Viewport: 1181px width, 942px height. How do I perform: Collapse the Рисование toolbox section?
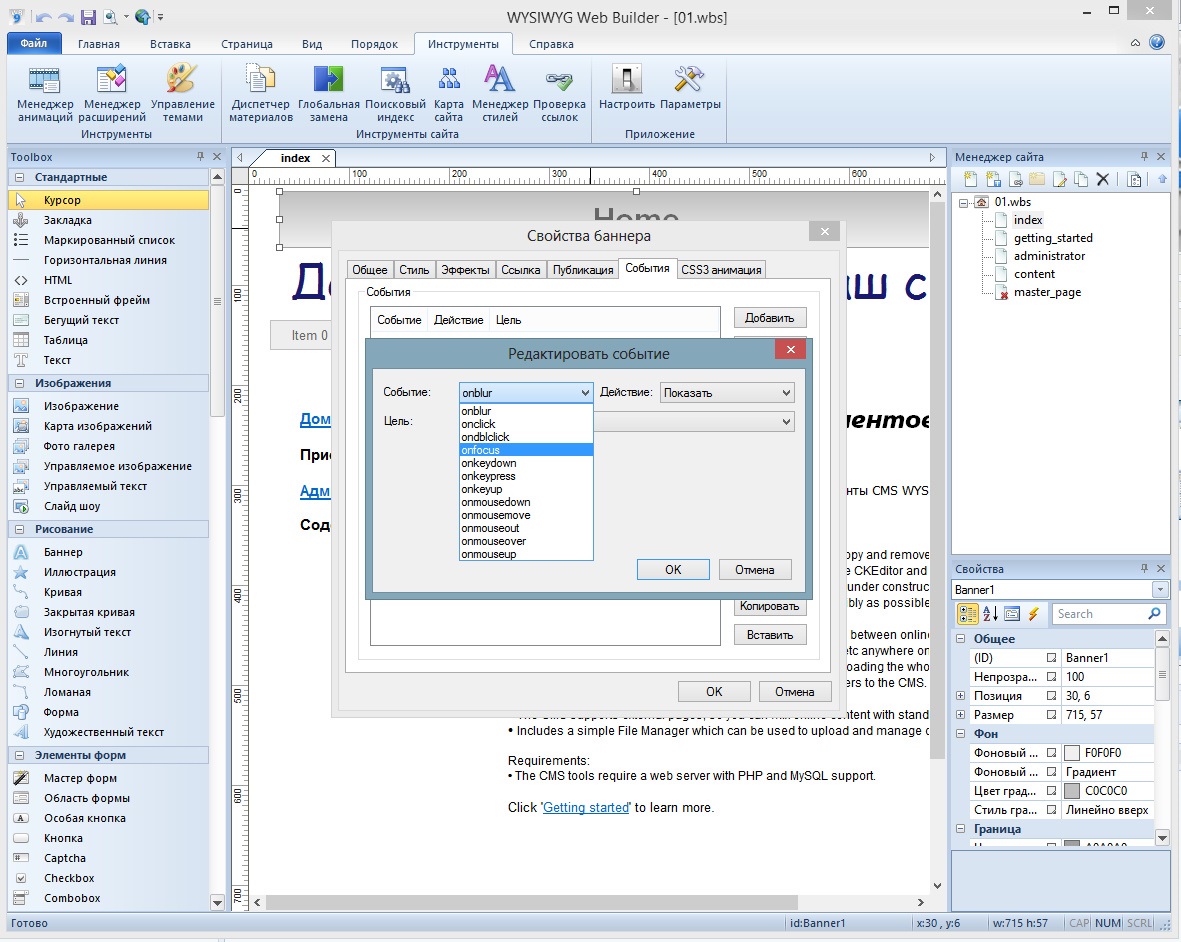tap(20, 529)
